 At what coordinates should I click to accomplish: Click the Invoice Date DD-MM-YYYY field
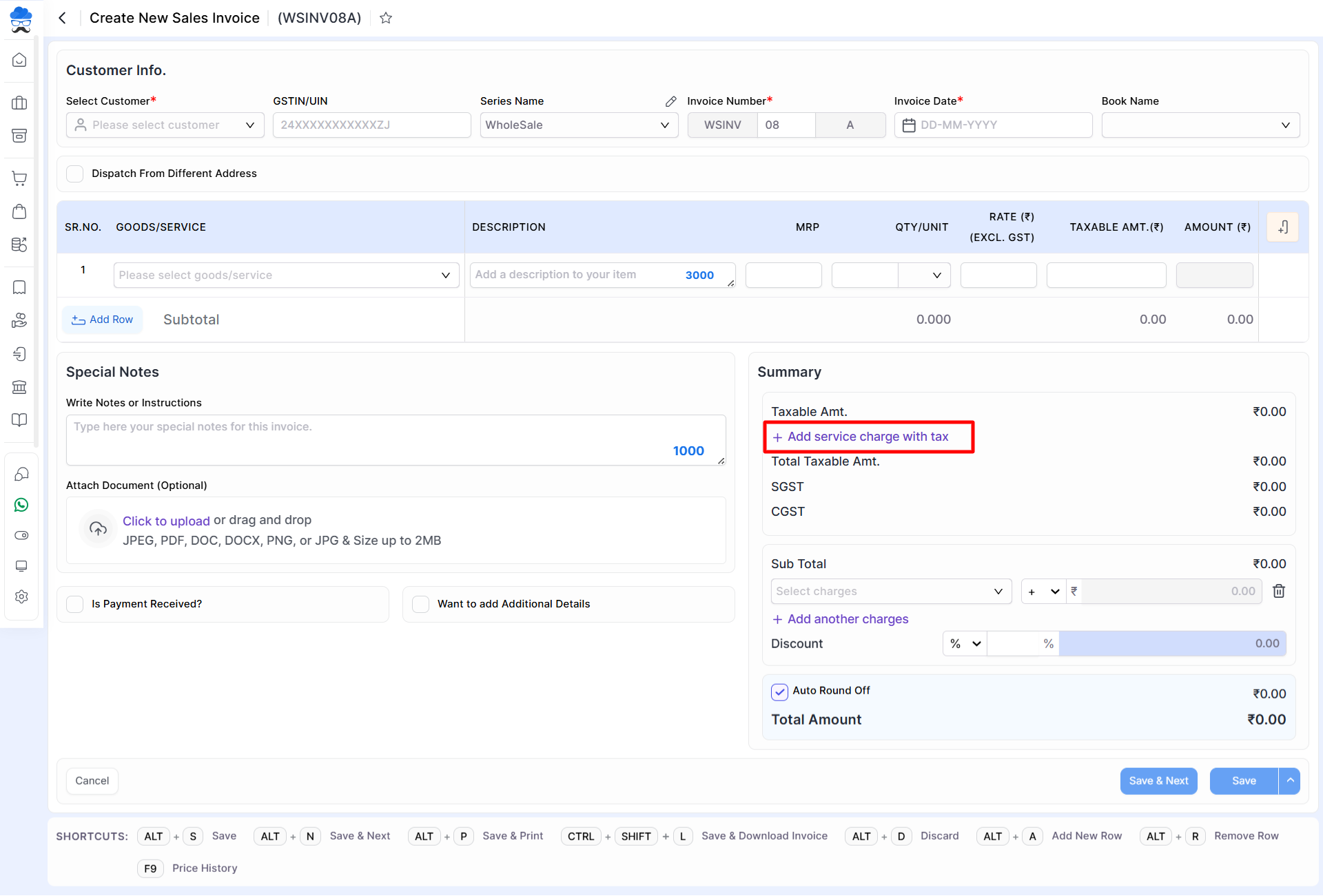993,125
